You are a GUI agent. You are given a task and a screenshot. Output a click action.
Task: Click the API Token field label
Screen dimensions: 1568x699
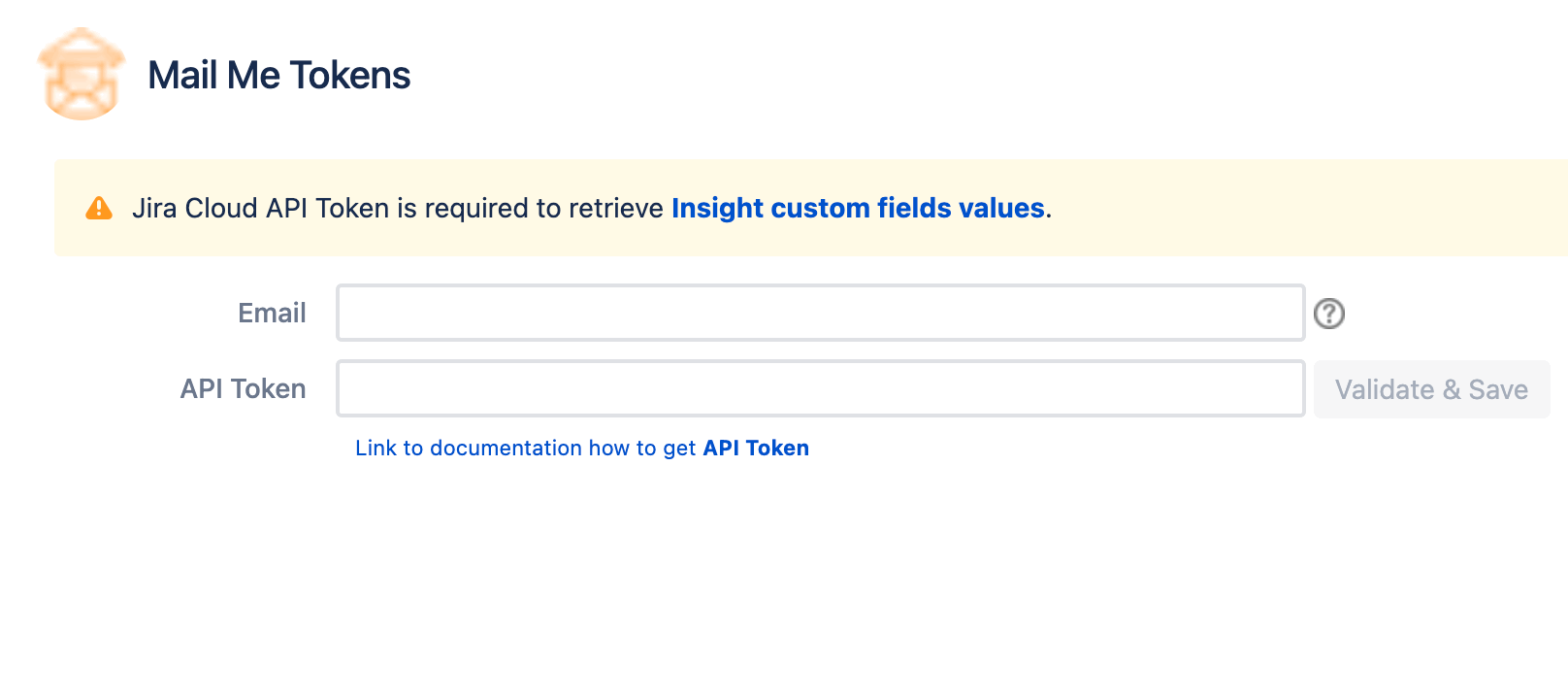pos(242,388)
